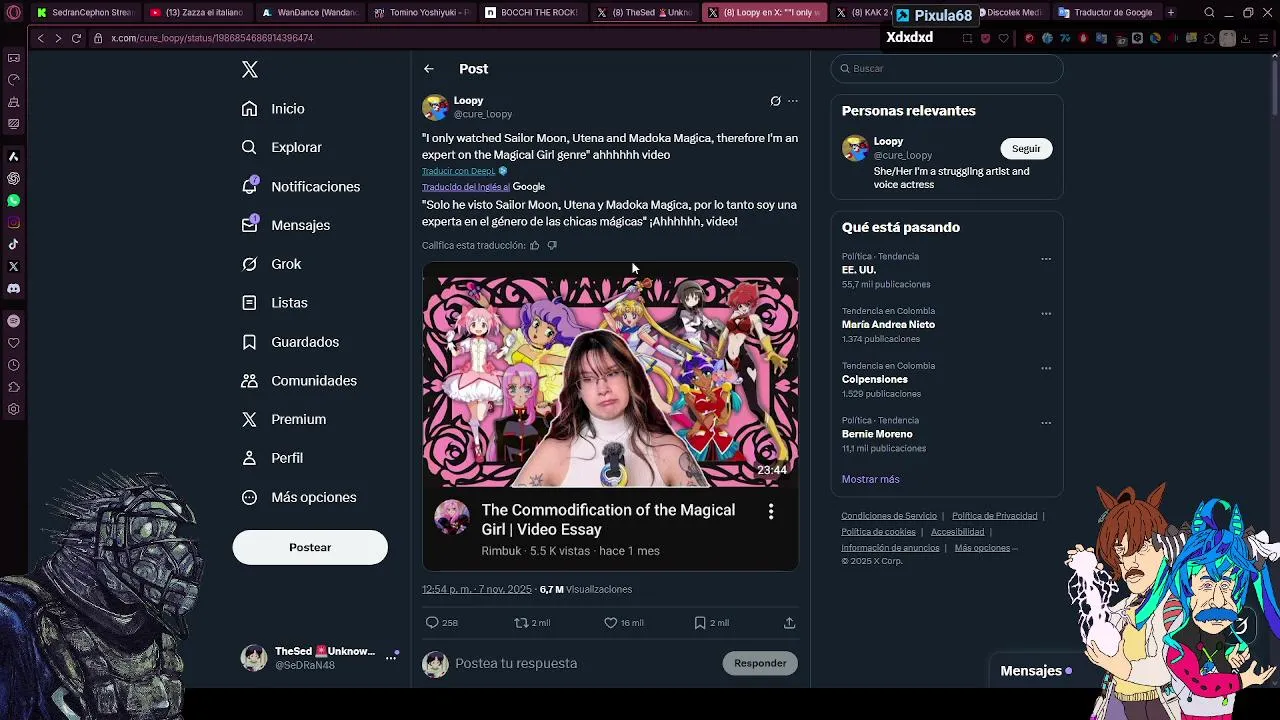1280x720 pixels.
Task: Switch to the Zazza el italiano YouTube tab
Action: click(x=198, y=13)
